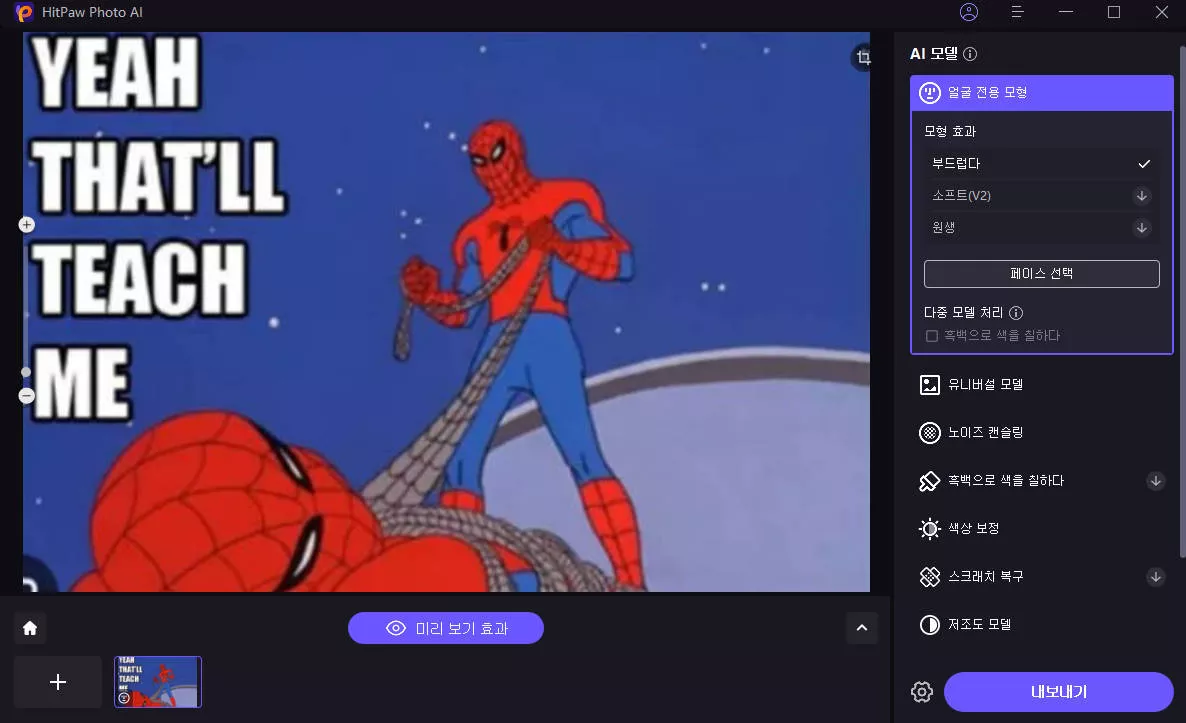This screenshot has height=723, width=1186.
Task: Click the zoom in plus icon
Action: tap(27, 225)
